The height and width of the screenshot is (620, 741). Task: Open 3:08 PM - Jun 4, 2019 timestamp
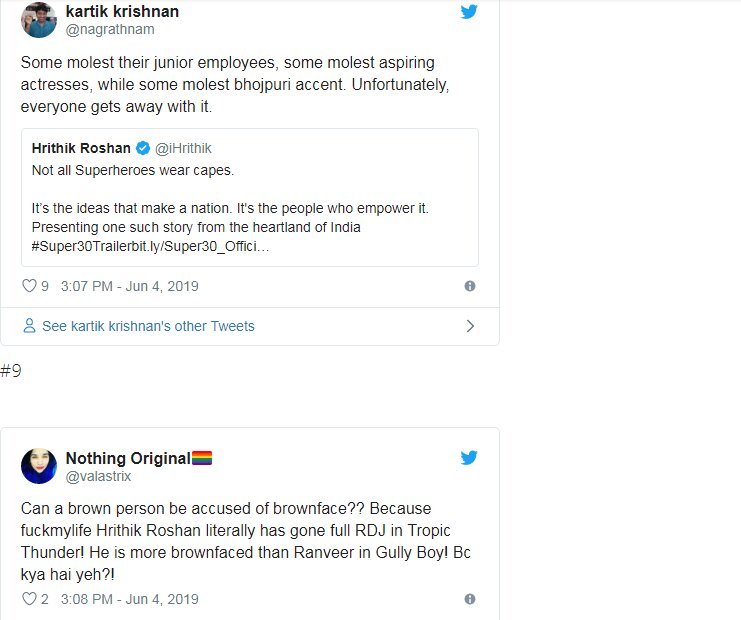[x=129, y=600]
